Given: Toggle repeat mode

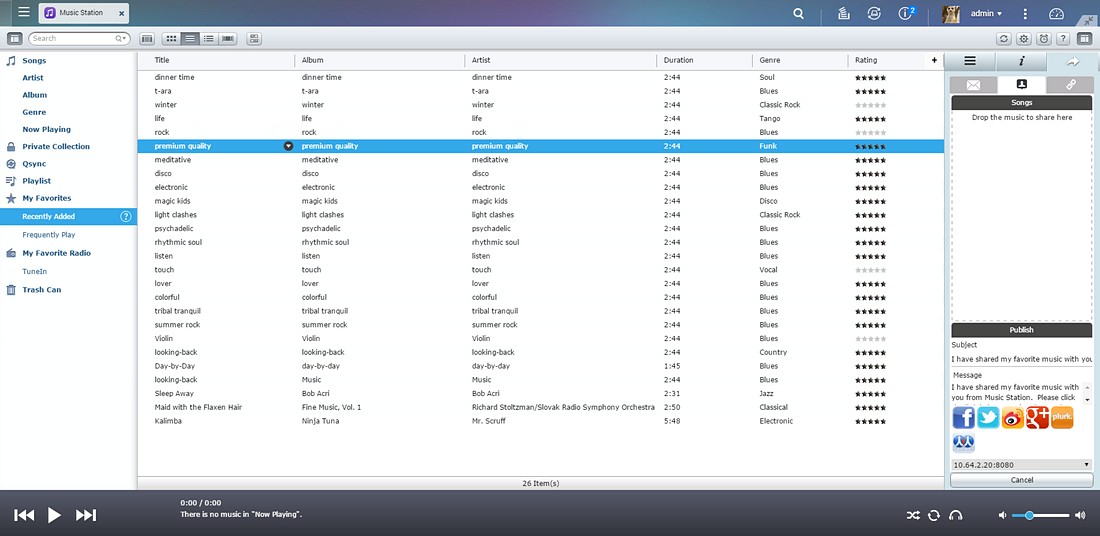Looking at the screenshot, I should [x=934, y=516].
